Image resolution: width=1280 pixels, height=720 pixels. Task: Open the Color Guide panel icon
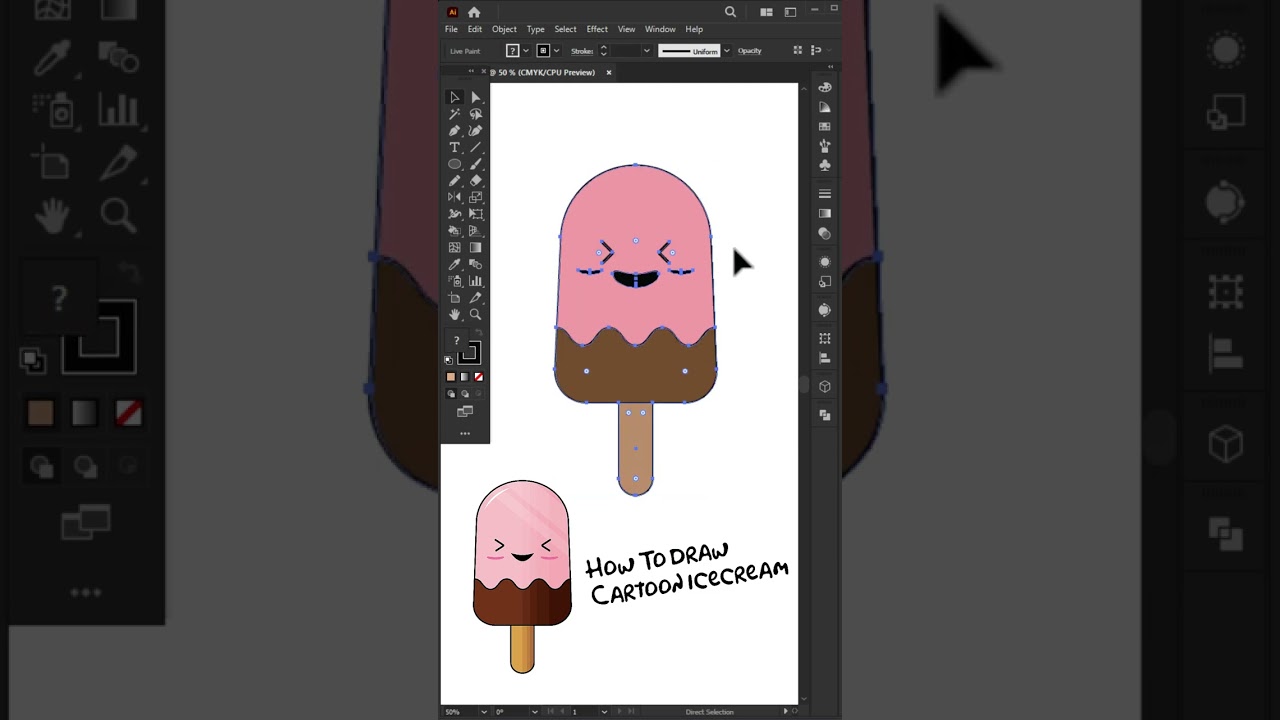pos(825,107)
